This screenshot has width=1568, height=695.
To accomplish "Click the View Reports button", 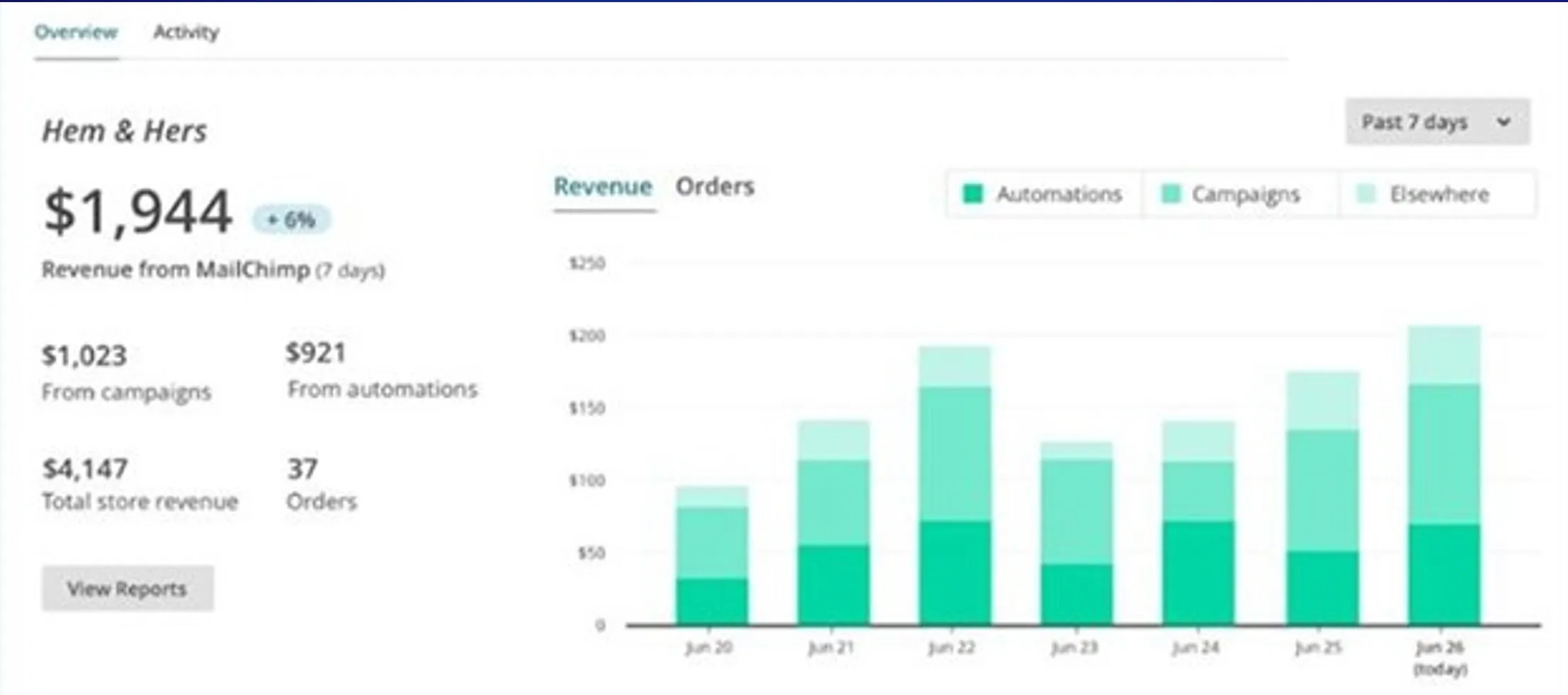I will pyautogui.click(x=127, y=589).
